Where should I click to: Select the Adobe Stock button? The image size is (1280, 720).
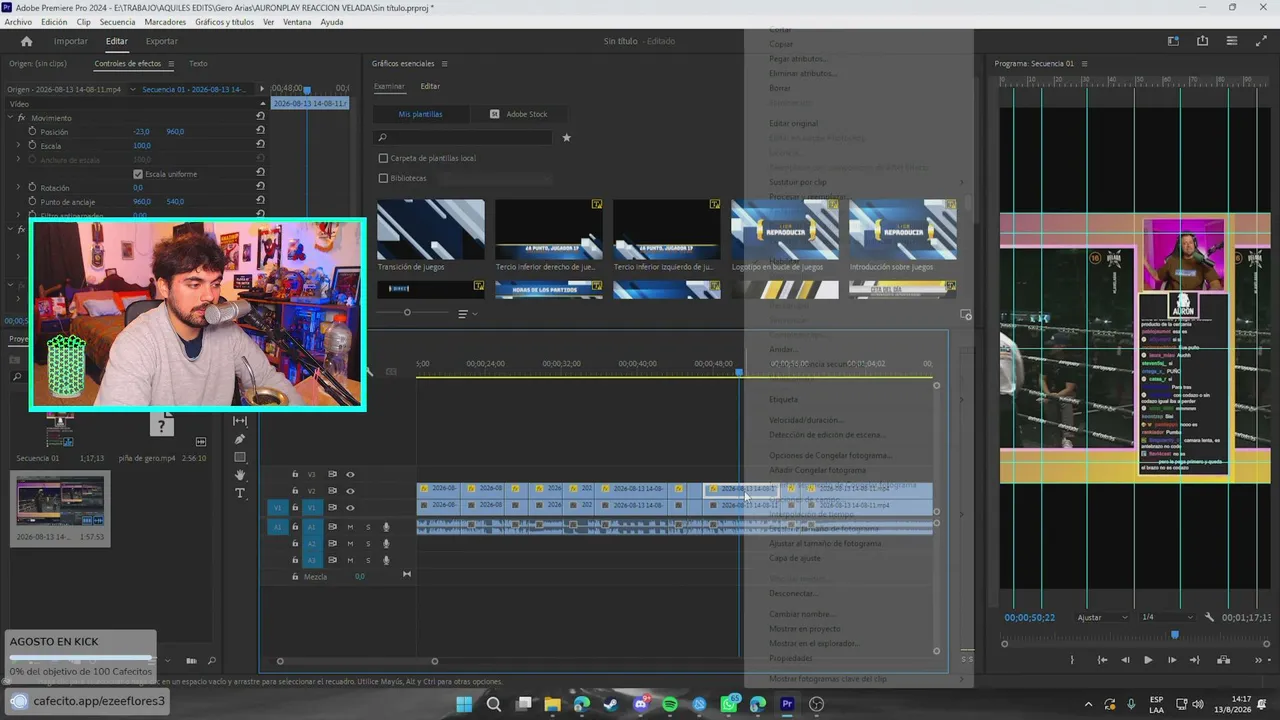(x=518, y=114)
